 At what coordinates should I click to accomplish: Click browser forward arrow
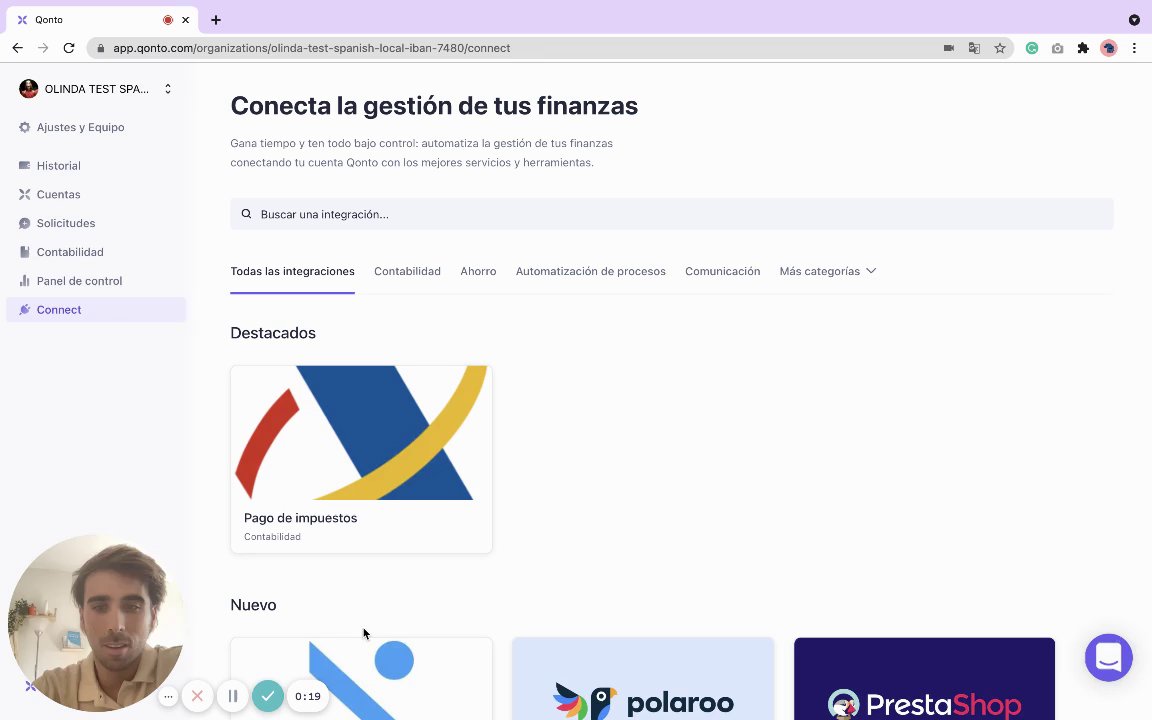43,48
